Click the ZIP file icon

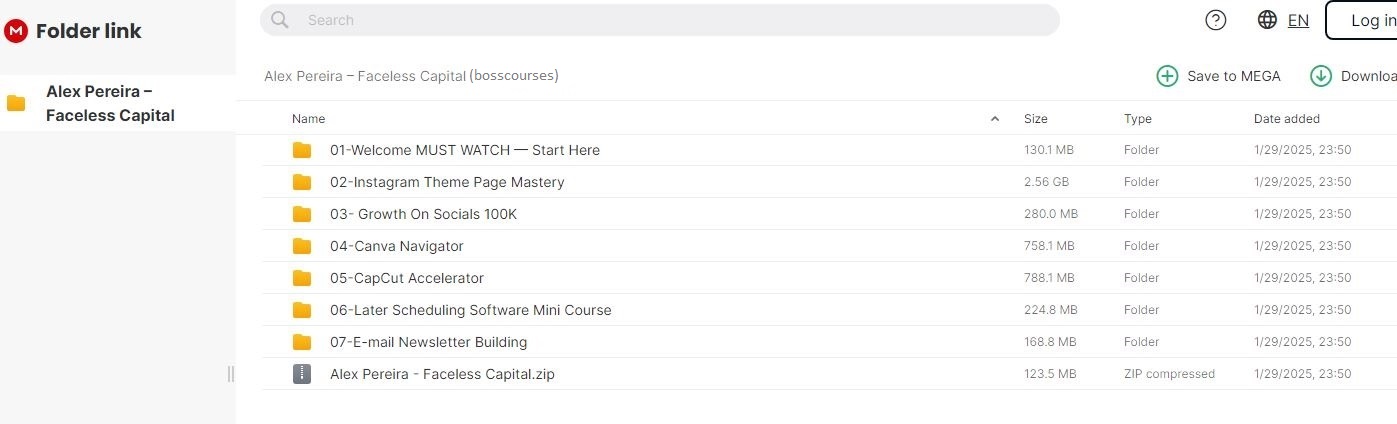302,374
